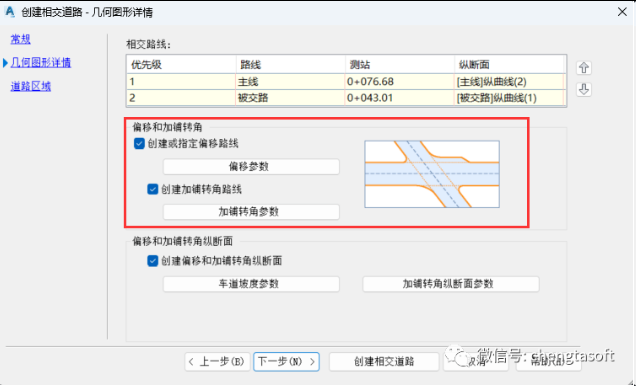Uncheck 创建加铺转角路线 checkbox
Screen dimensions: 636x386
coord(153,189)
